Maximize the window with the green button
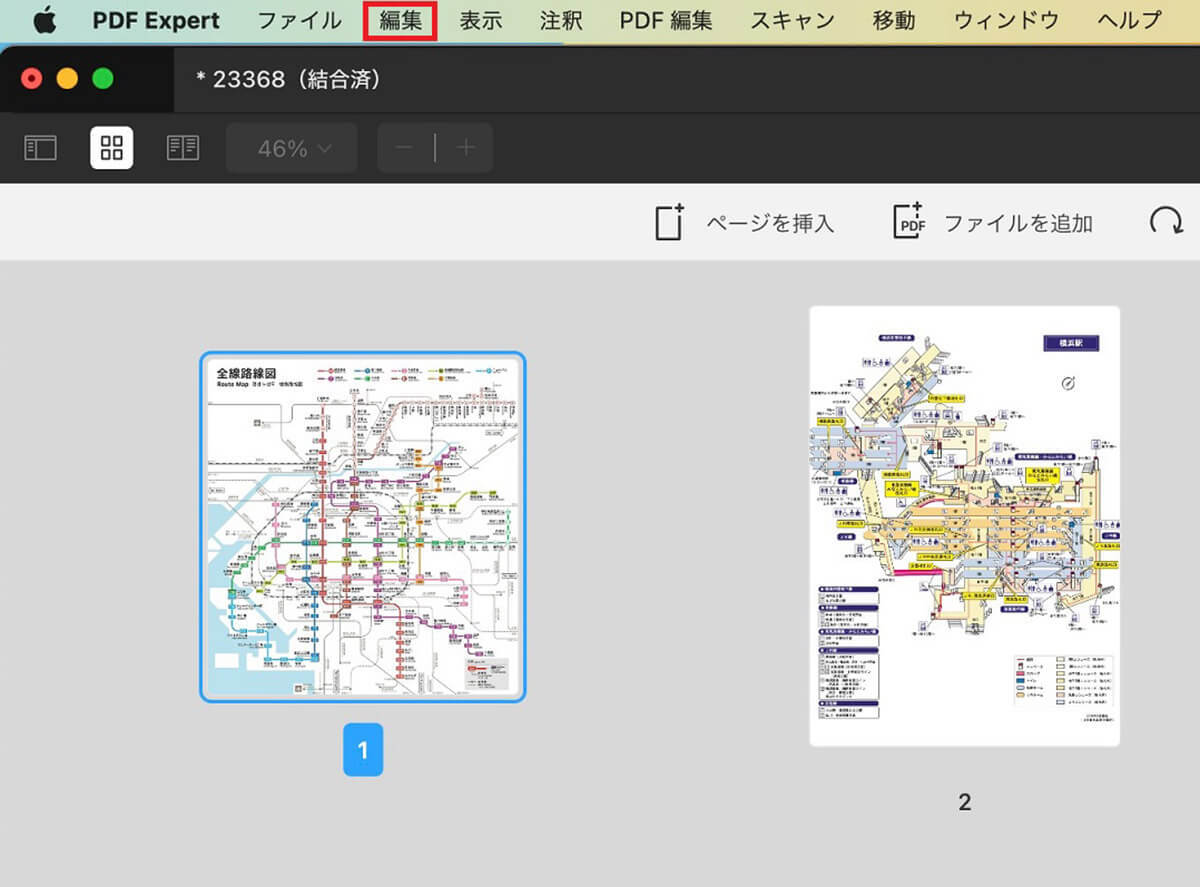This screenshot has height=887, width=1200. 103,79
